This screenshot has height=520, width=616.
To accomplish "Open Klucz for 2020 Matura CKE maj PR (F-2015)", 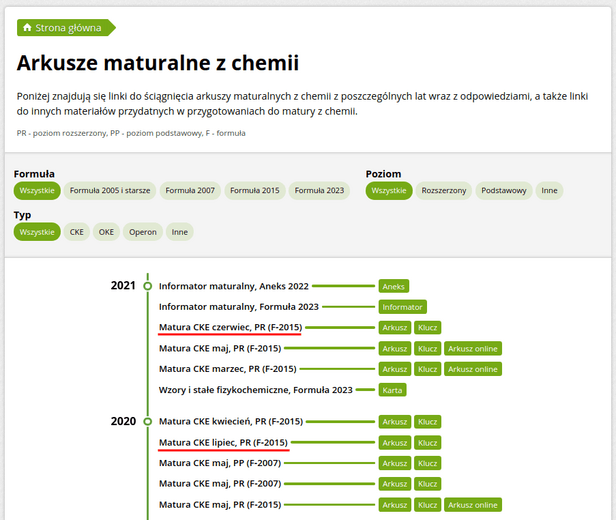I will click(x=427, y=505).
